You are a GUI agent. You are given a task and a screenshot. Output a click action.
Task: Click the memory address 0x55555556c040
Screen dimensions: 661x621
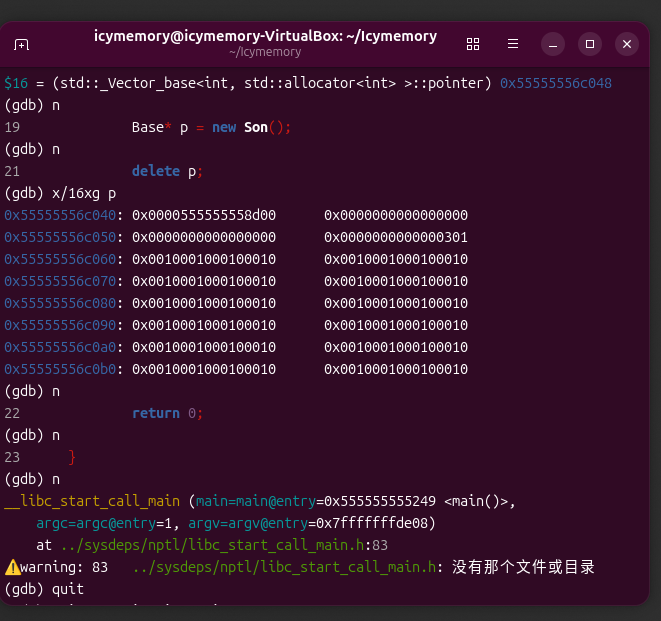click(x=60, y=215)
